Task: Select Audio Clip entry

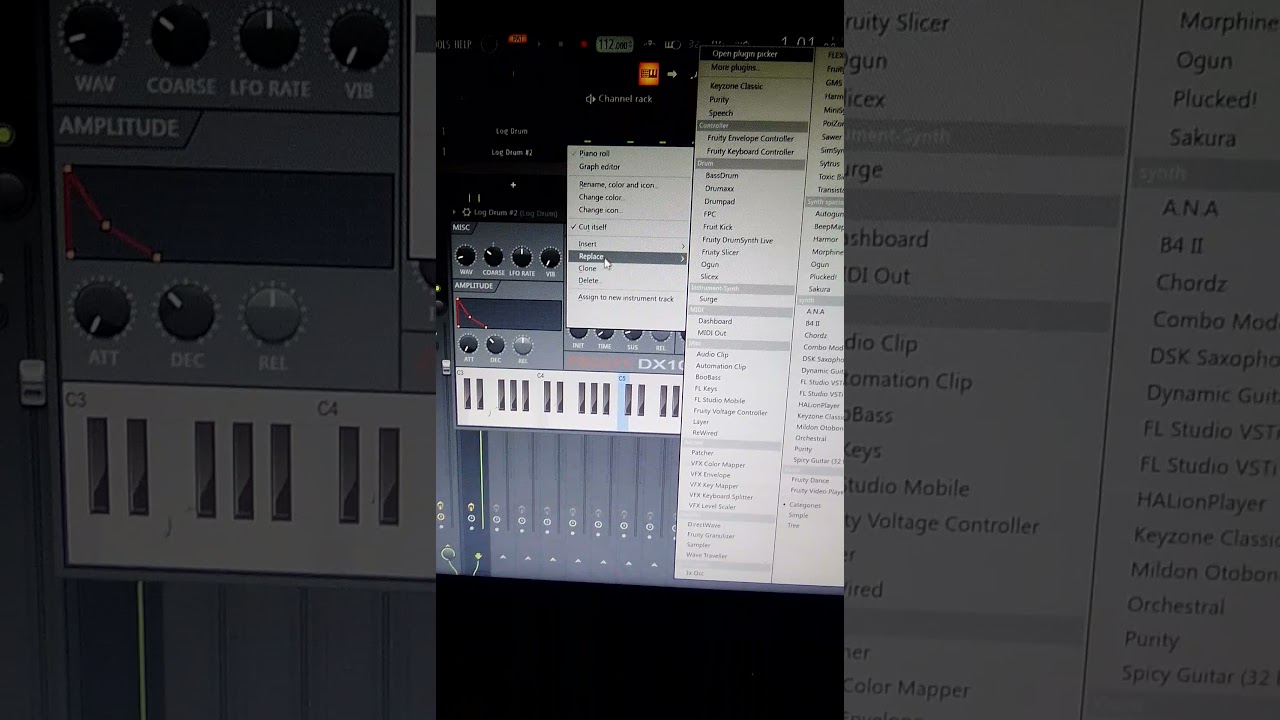Action: (x=712, y=355)
